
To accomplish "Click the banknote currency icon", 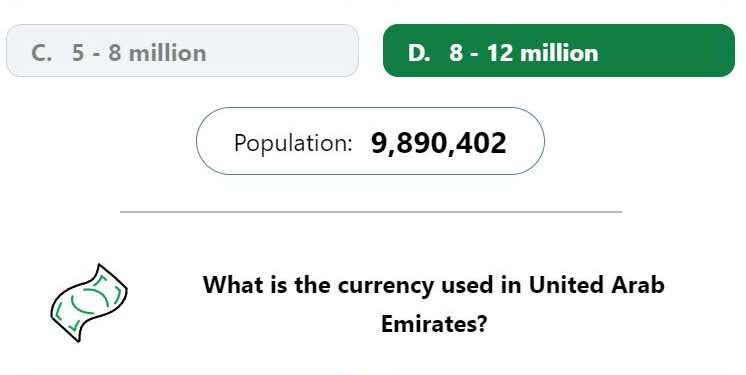I will pos(88,303).
